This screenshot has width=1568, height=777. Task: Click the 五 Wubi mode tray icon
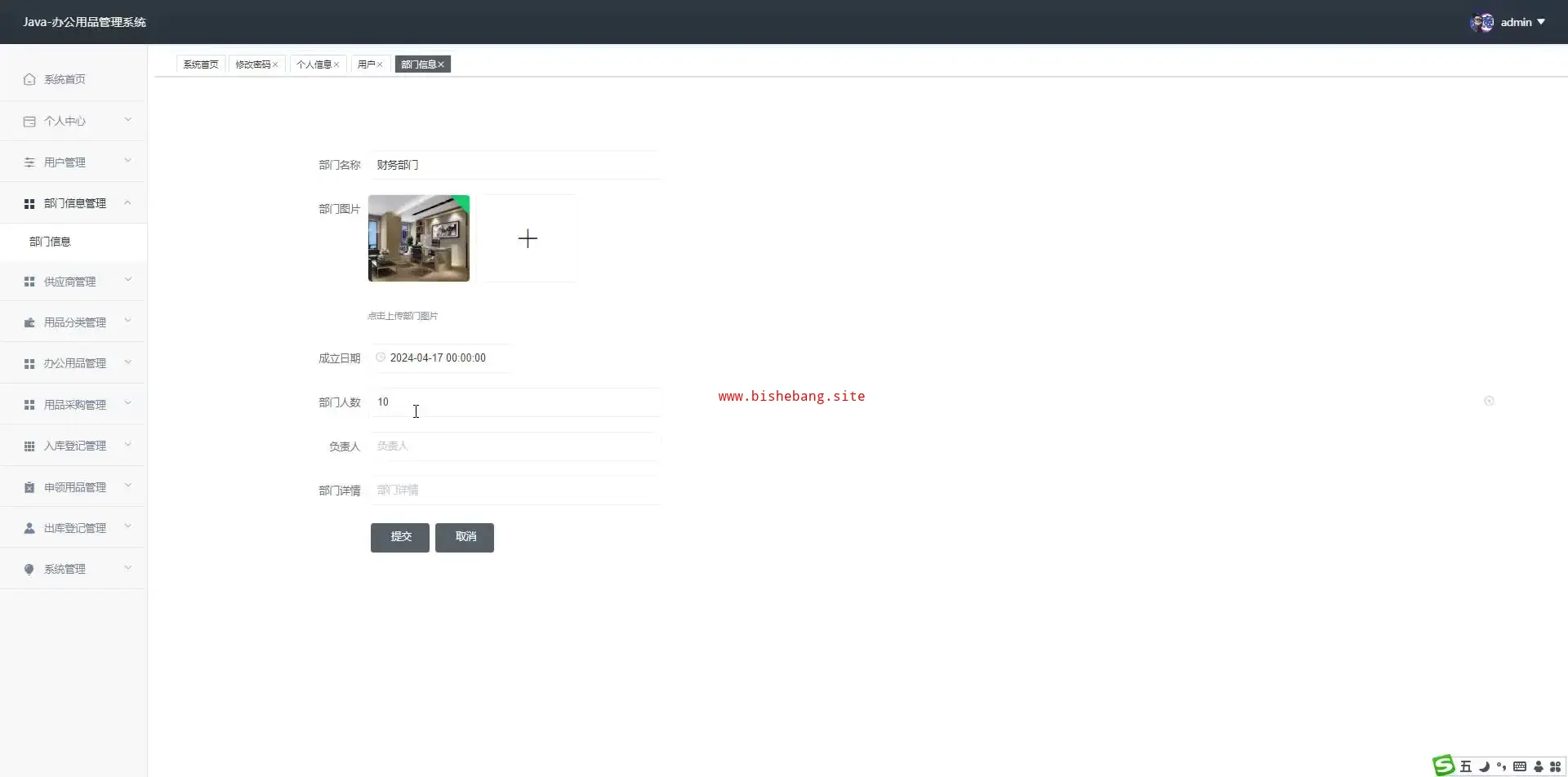click(x=1466, y=766)
